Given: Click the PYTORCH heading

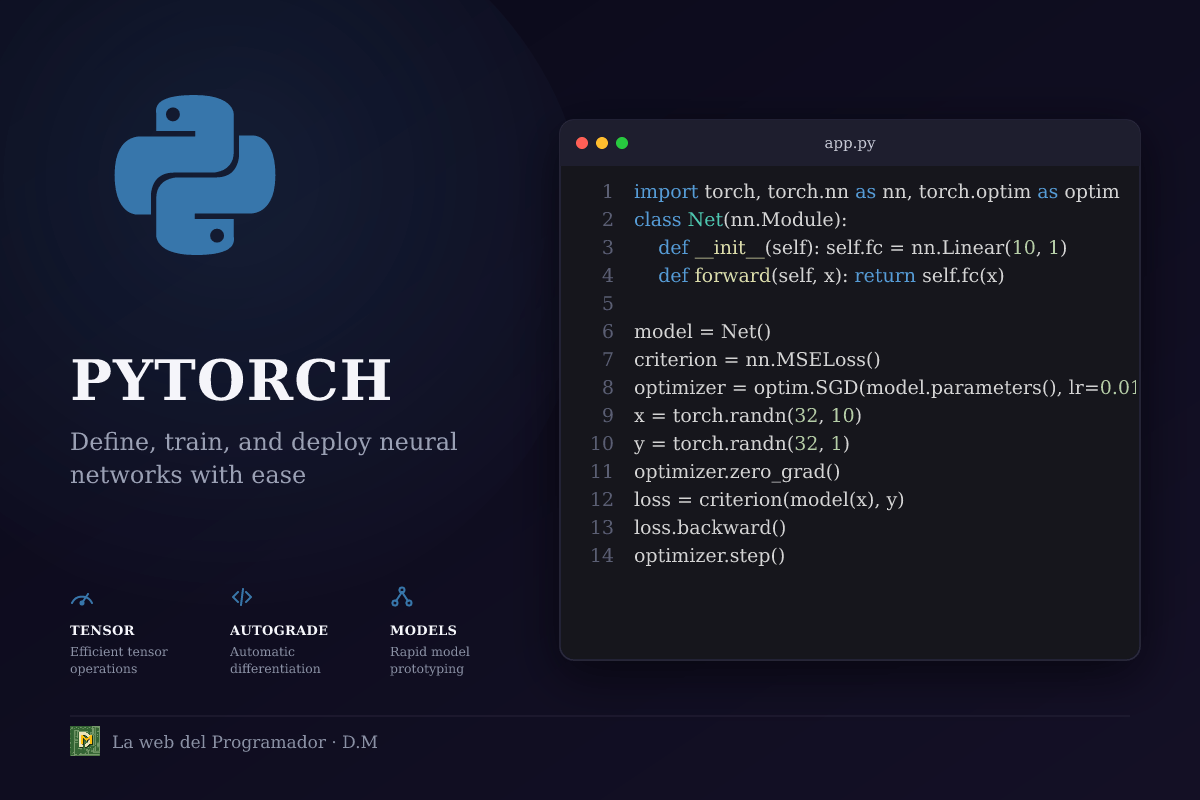Looking at the screenshot, I should click(231, 380).
